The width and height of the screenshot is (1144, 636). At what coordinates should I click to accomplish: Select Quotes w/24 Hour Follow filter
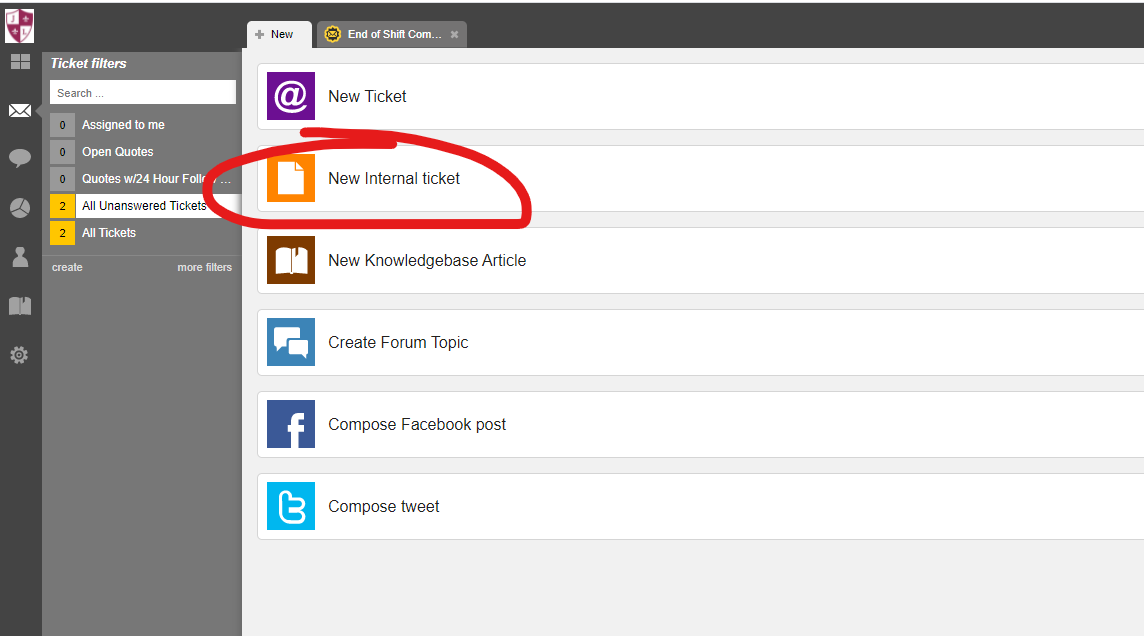tap(145, 179)
